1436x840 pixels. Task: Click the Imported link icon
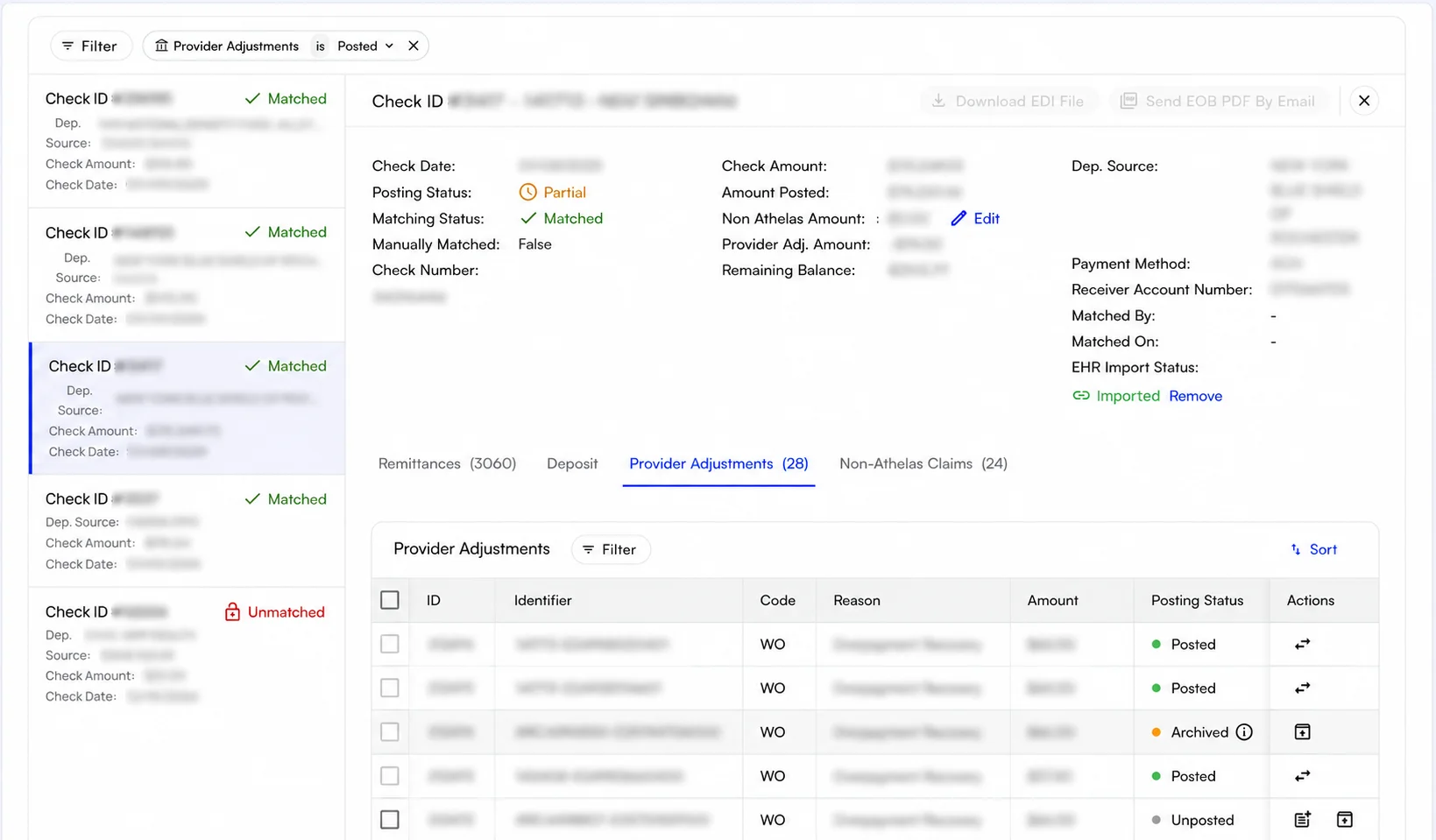tap(1081, 396)
